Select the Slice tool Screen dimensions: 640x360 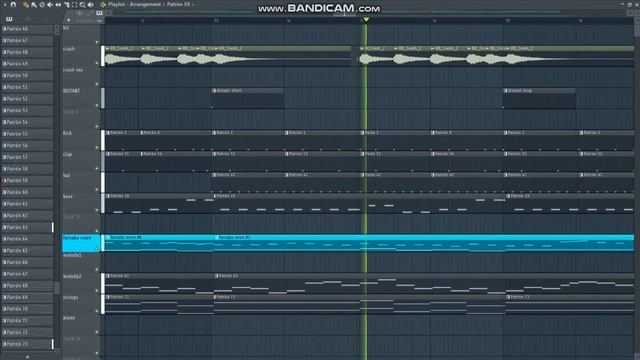point(67,4)
